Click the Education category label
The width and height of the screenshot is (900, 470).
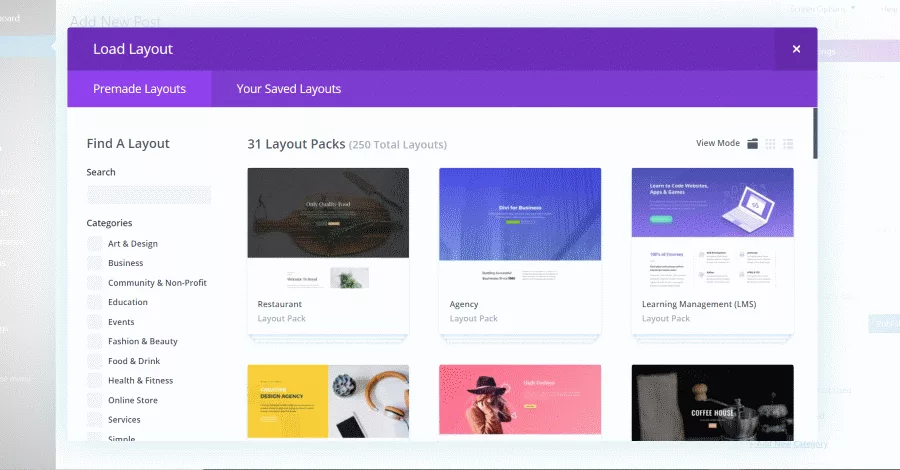pyautogui.click(x=128, y=302)
